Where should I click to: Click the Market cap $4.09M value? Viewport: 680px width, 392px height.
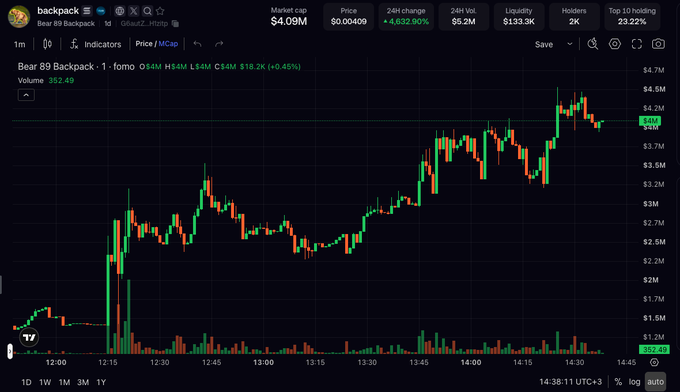289,21
